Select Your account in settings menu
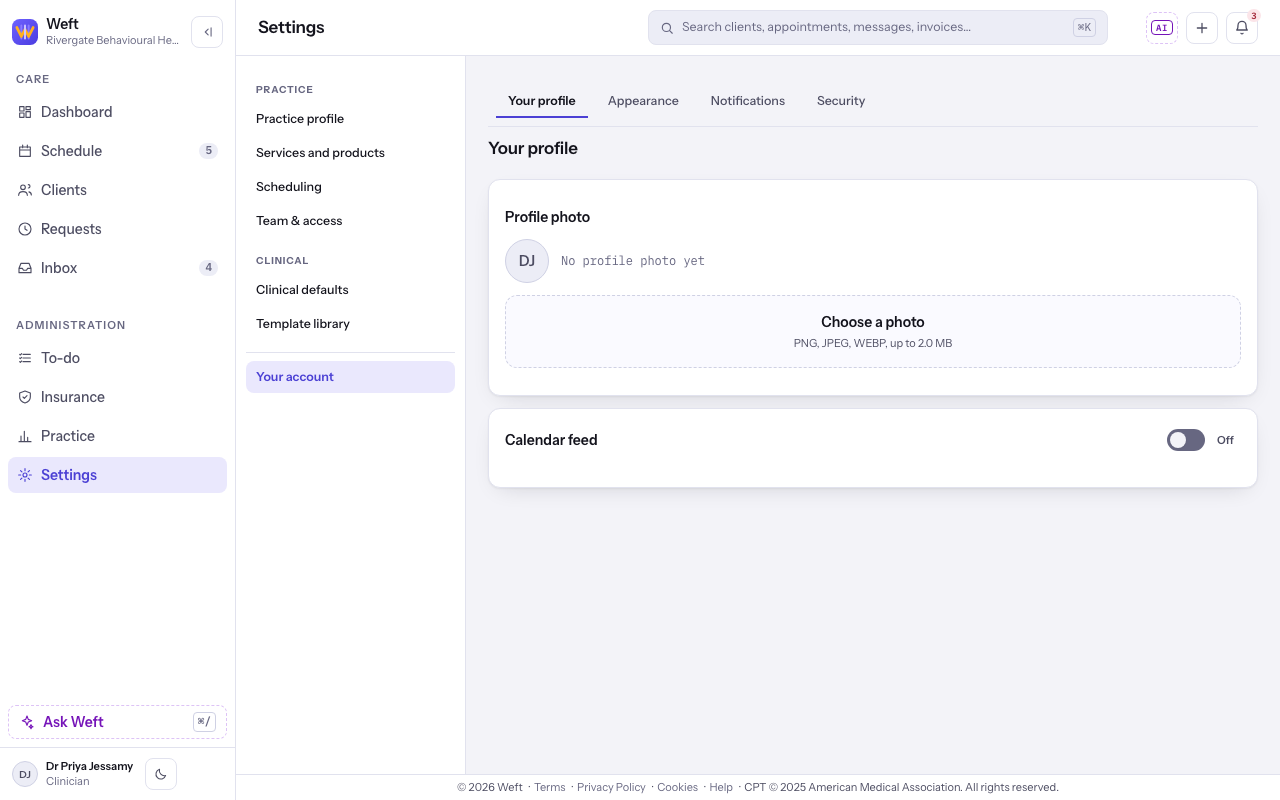 350,377
